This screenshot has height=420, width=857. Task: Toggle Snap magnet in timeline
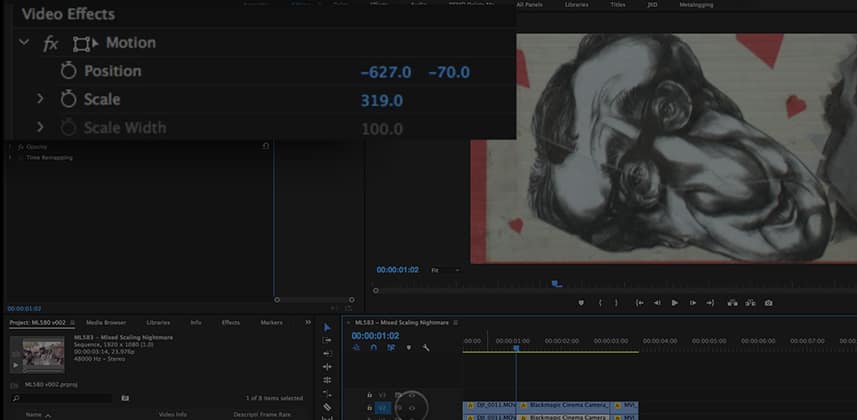[374, 348]
